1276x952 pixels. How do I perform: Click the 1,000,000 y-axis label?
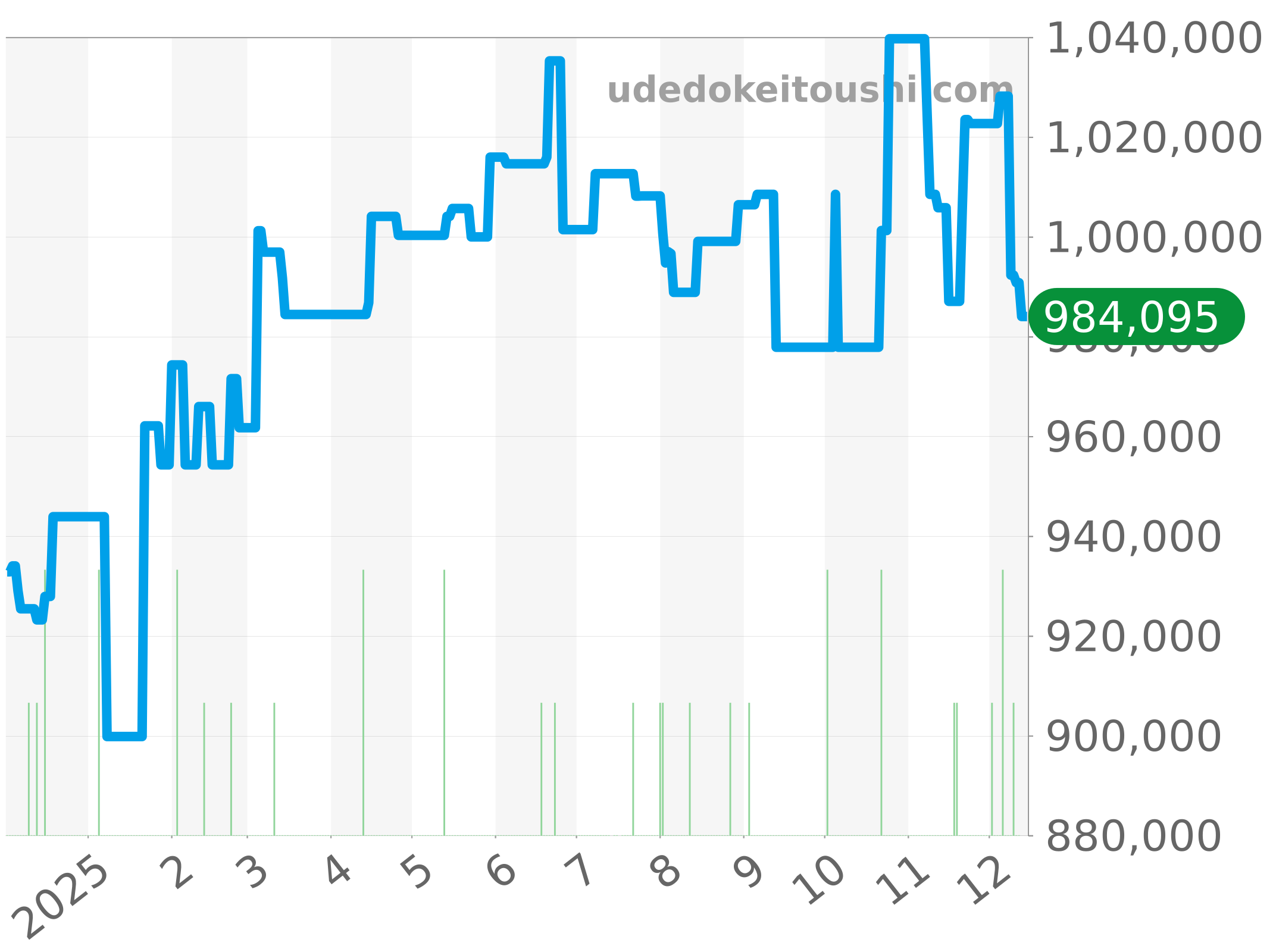coord(1153,238)
